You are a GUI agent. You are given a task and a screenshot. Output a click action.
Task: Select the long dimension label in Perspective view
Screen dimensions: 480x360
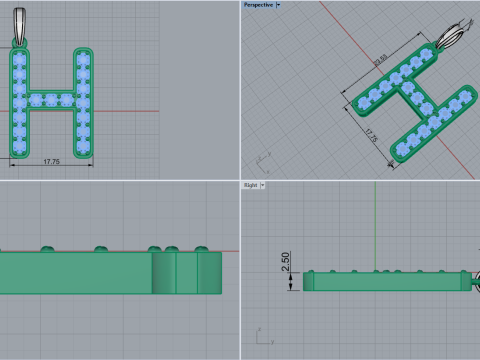point(381,60)
